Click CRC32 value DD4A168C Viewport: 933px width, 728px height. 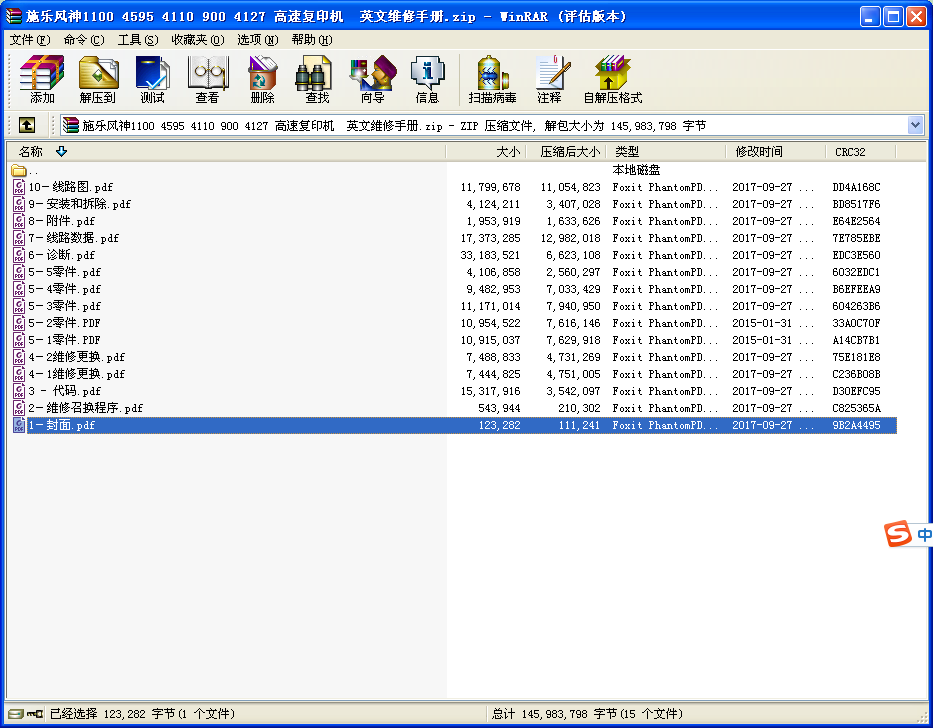856,187
